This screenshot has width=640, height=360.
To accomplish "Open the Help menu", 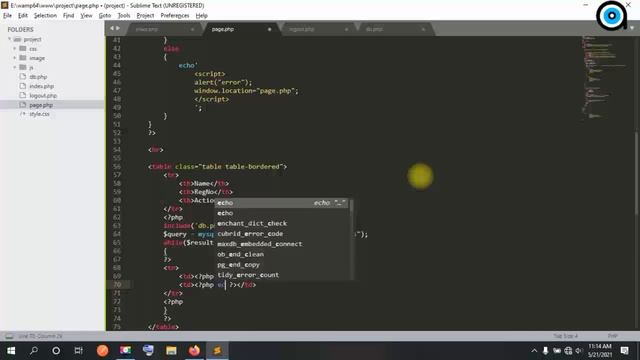I will (x=202, y=16).
